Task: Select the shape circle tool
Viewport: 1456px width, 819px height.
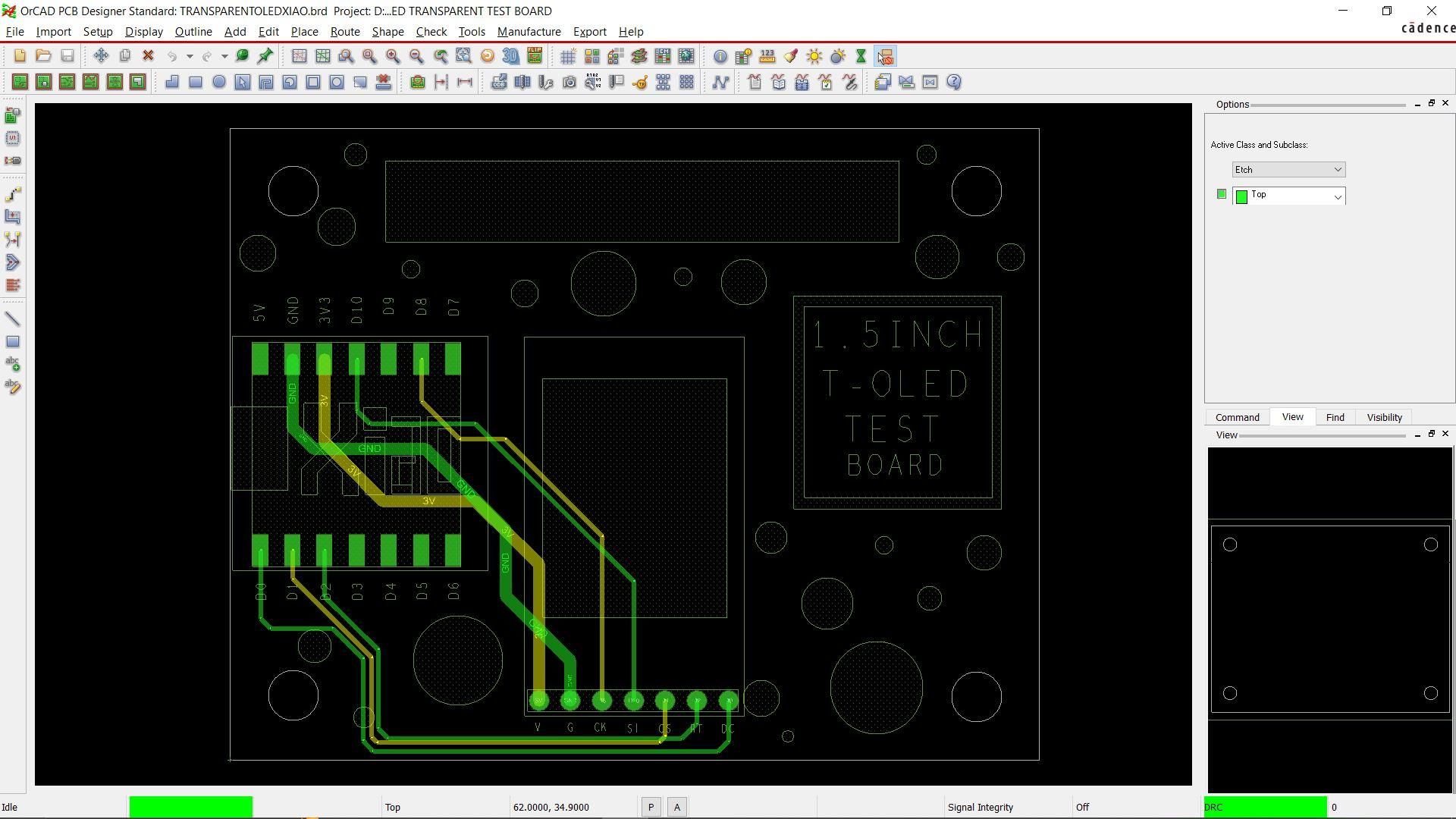Action: click(x=219, y=82)
